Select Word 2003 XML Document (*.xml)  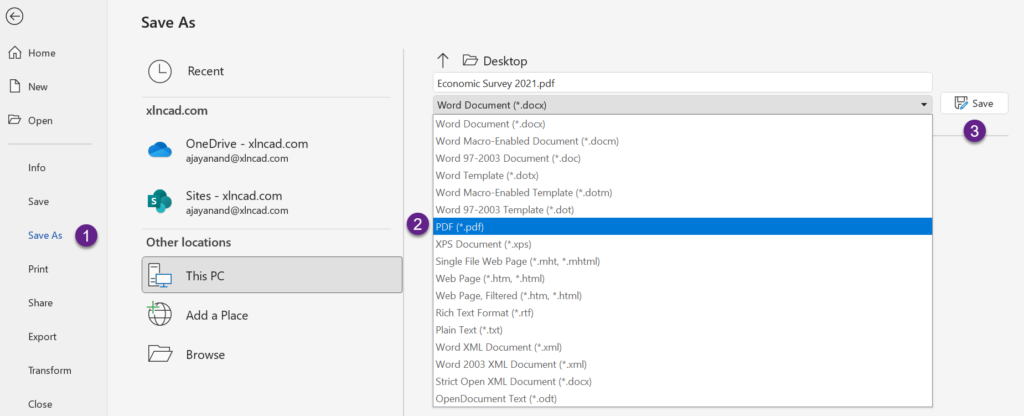tap(682, 364)
